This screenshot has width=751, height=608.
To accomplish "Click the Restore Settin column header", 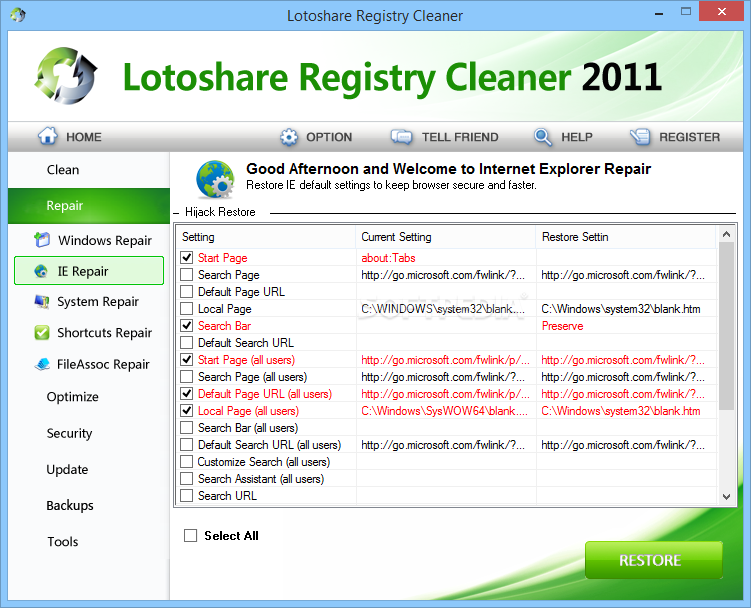I will (626, 237).
